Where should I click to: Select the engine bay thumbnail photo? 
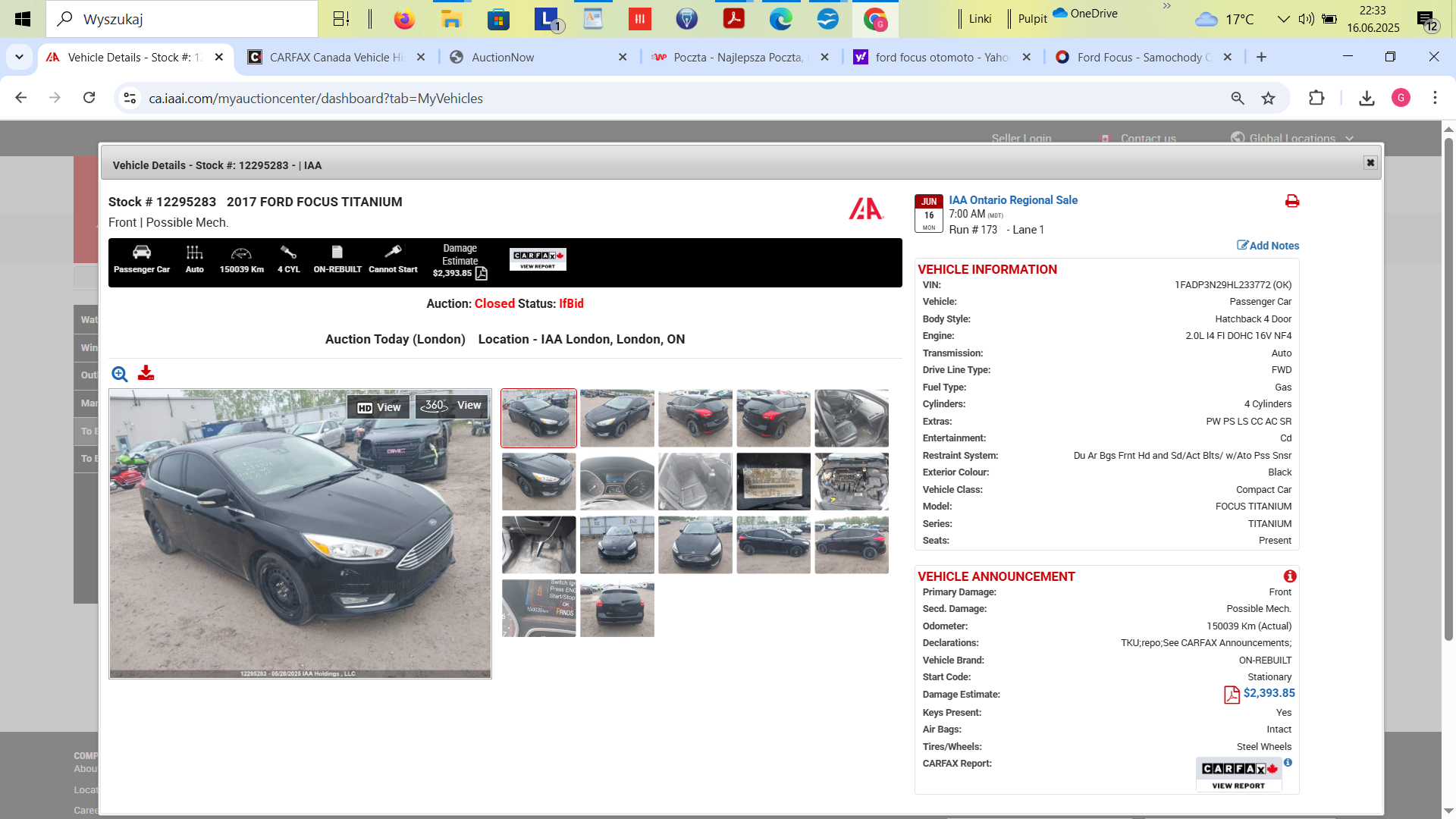[x=852, y=482]
